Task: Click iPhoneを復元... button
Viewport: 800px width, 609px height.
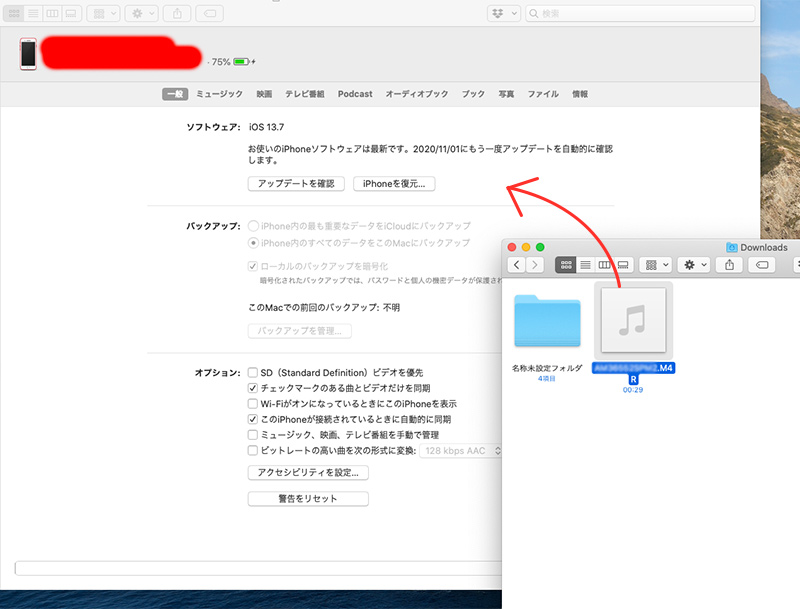Action: pos(394,184)
